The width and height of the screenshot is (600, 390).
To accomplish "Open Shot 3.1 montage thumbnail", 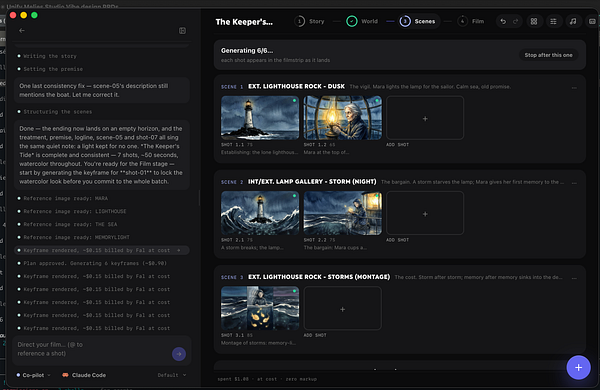I will (x=260, y=308).
